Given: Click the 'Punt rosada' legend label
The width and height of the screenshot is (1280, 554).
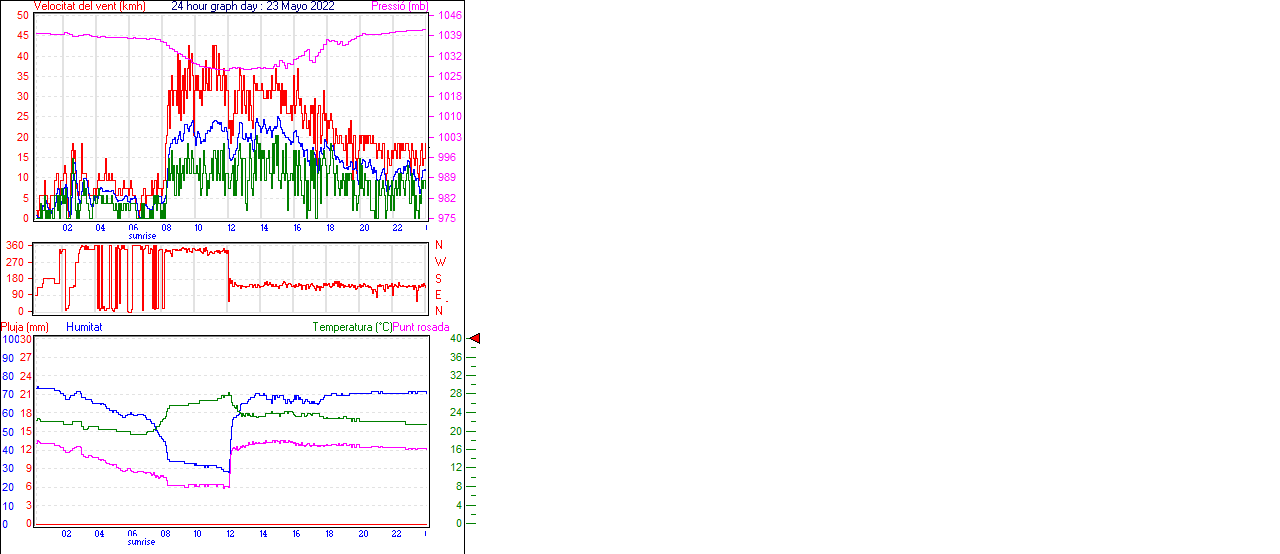Looking at the screenshot, I should click(x=421, y=327).
